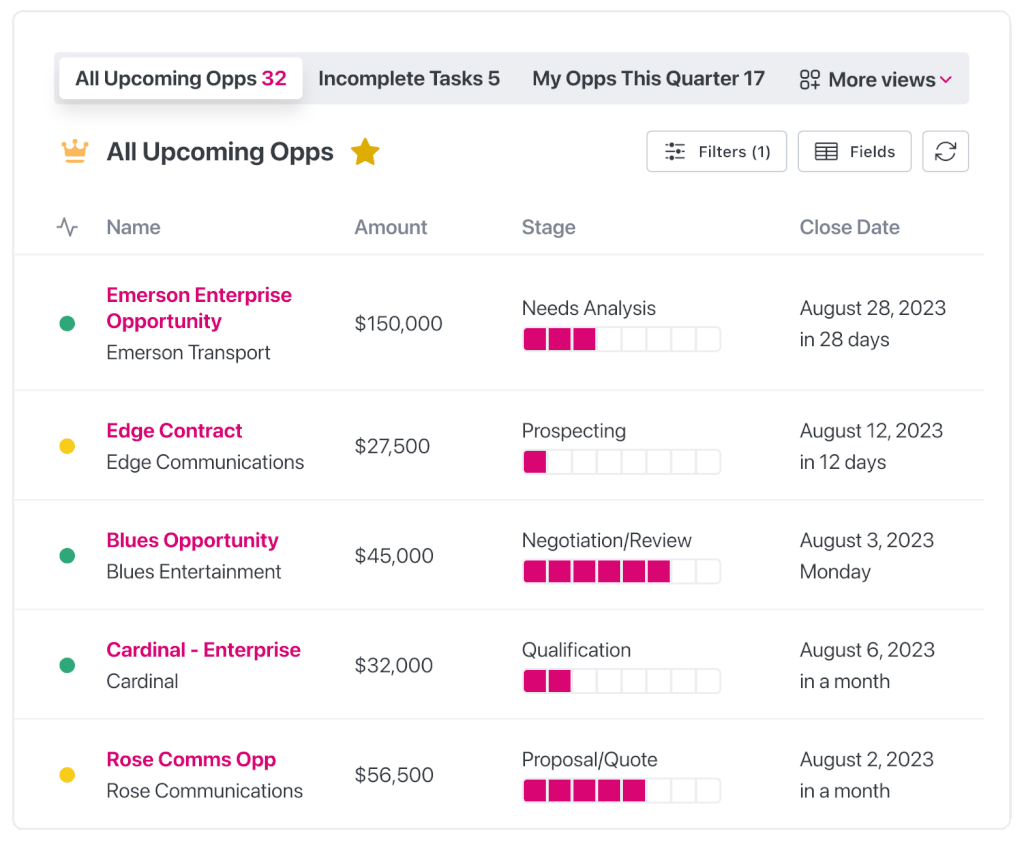Click the $45,000 amount cell
1024x861 pixels.
tap(394, 556)
